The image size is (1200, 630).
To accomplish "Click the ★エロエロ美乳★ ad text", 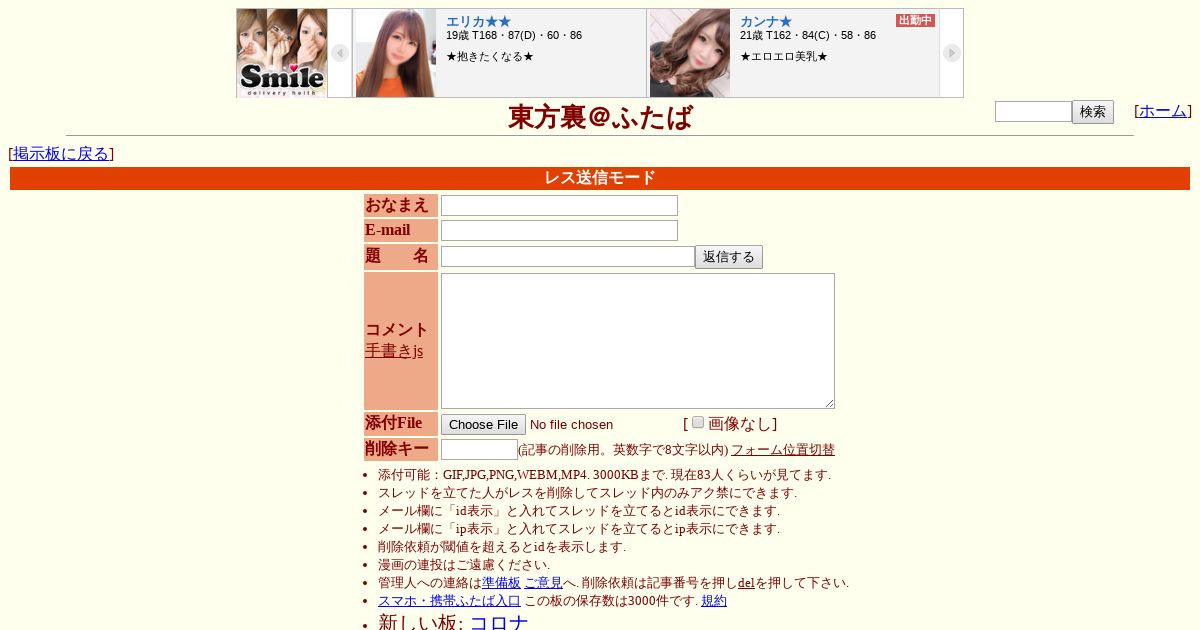I will pyautogui.click(x=784, y=56).
